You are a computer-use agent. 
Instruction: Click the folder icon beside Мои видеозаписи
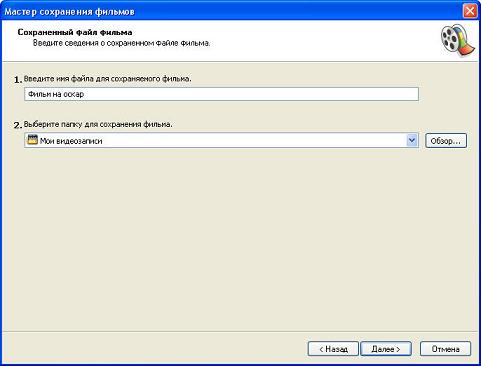32,140
